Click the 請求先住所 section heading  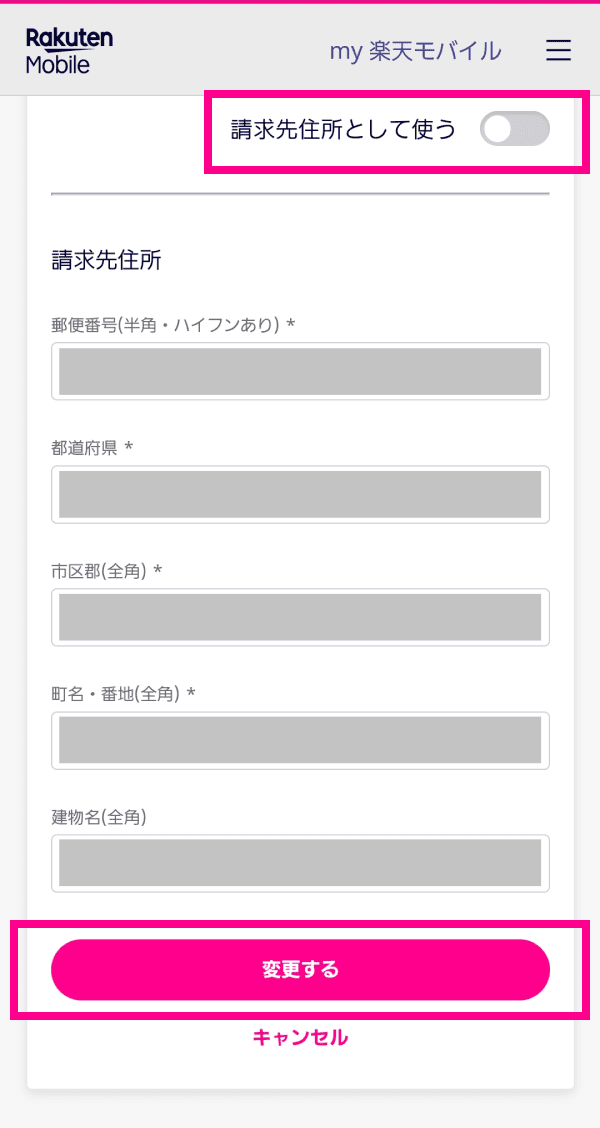[106, 261]
